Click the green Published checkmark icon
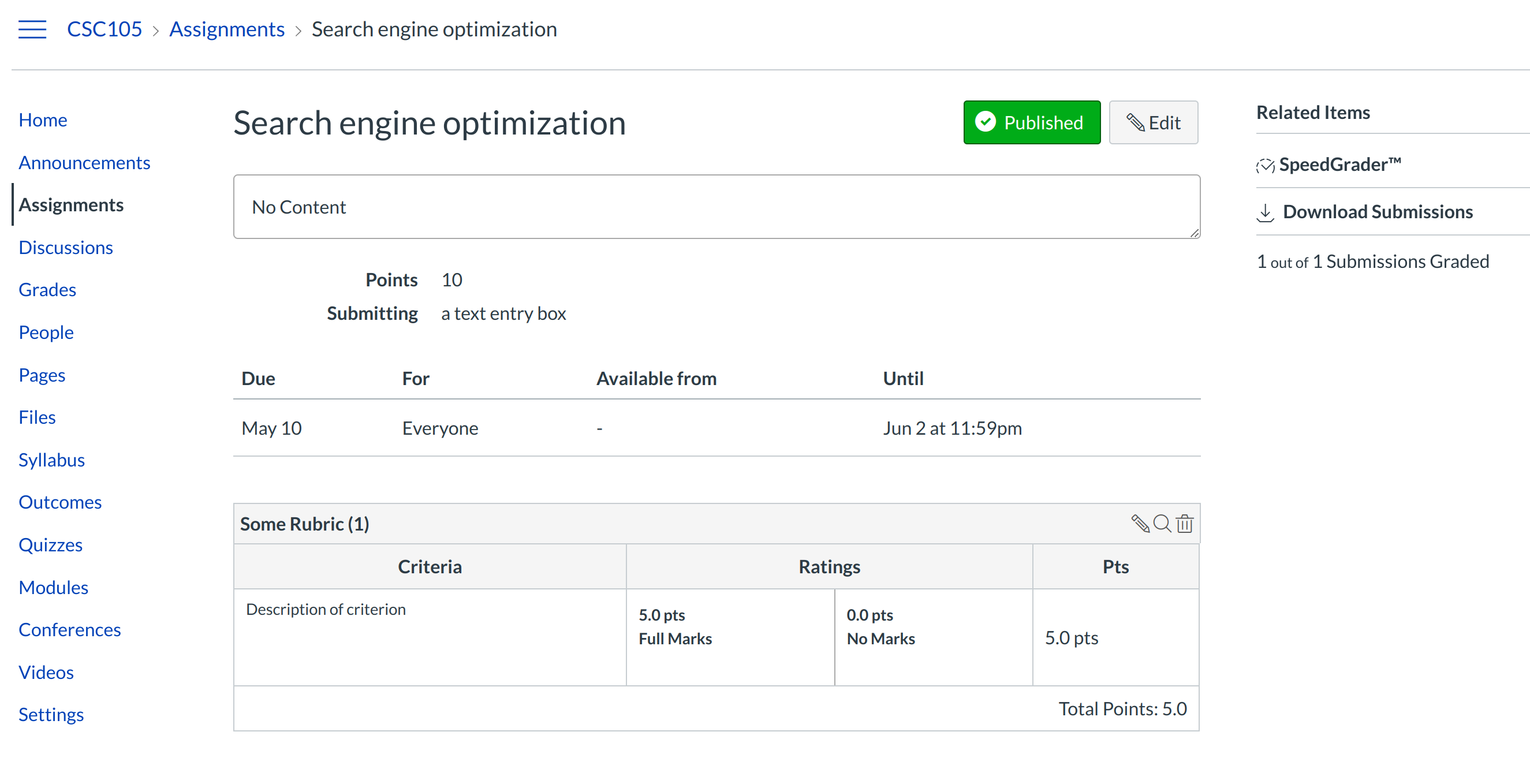The height and width of the screenshot is (784, 1530). click(x=986, y=122)
